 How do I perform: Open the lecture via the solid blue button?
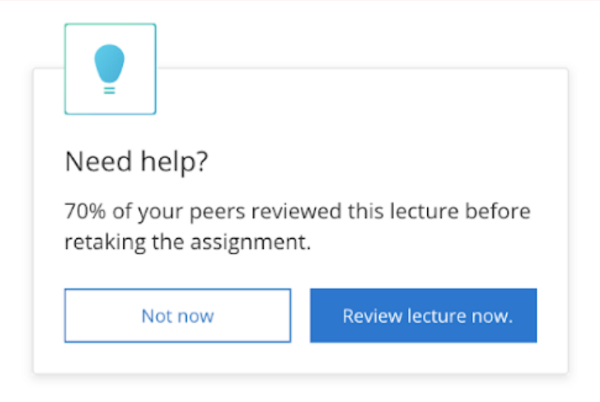(x=423, y=316)
